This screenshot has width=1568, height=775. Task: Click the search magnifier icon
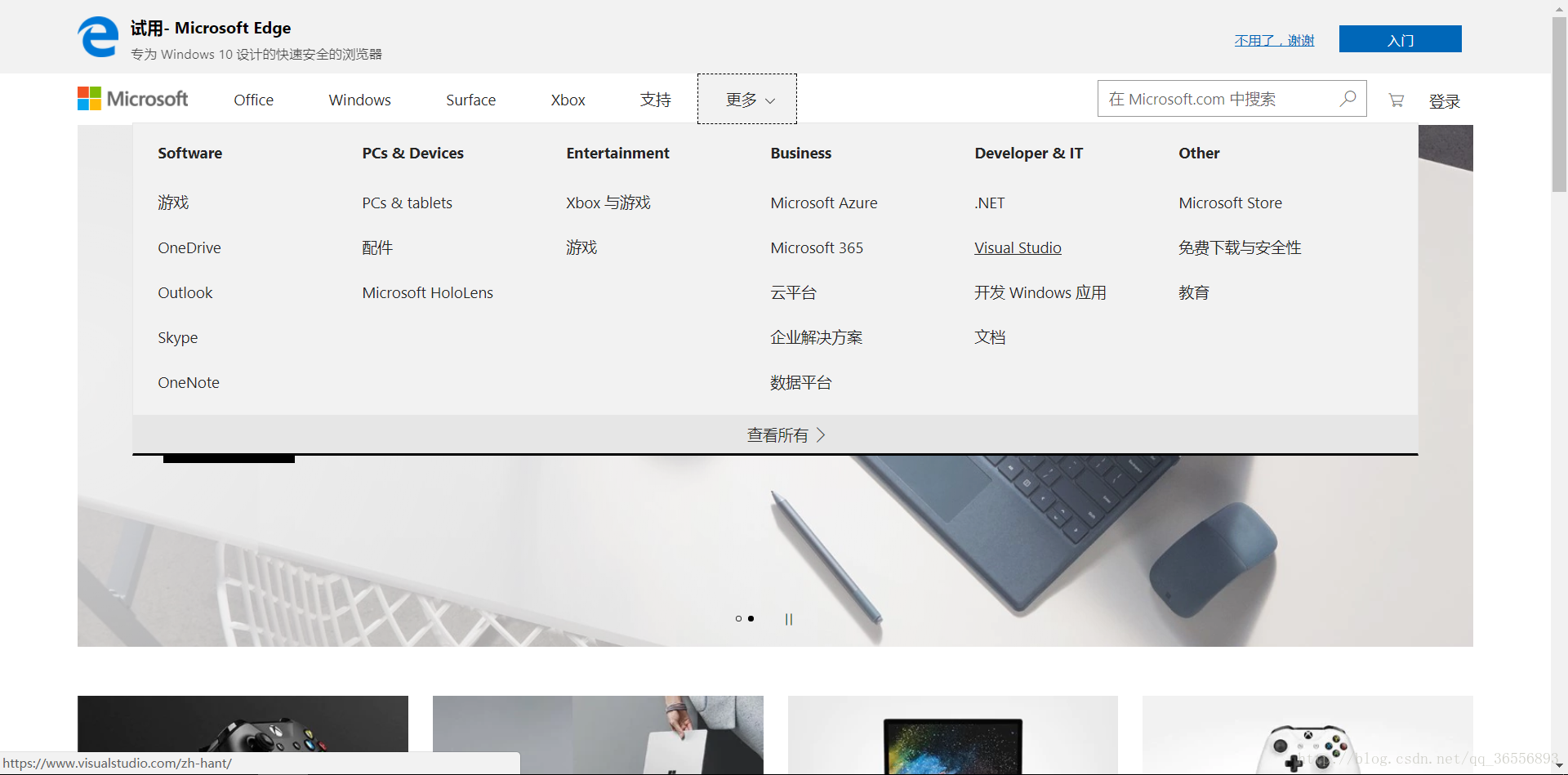point(1347,99)
